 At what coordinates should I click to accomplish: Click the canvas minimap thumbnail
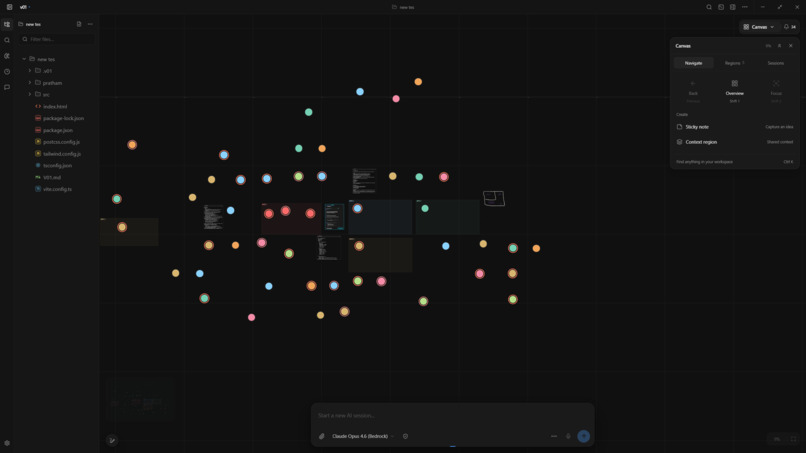click(x=140, y=400)
